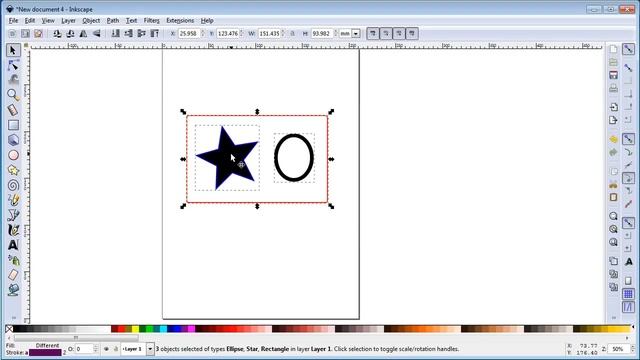This screenshot has height=360, width=640.
Task: Select the Pencil freehand tool
Action: click(13, 200)
